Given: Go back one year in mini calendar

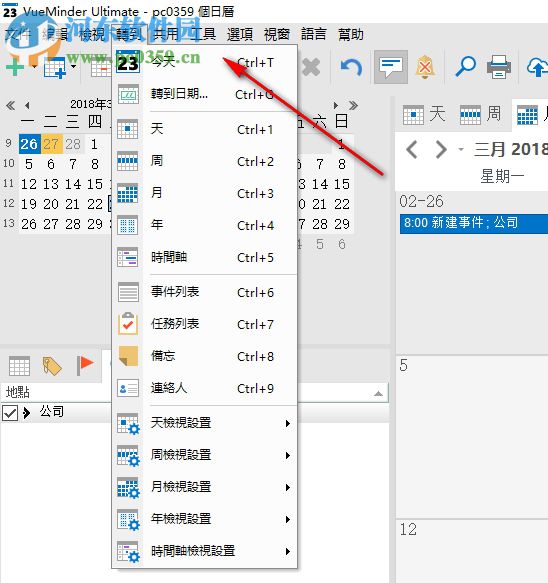Looking at the screenshot, I should [10, 106].
